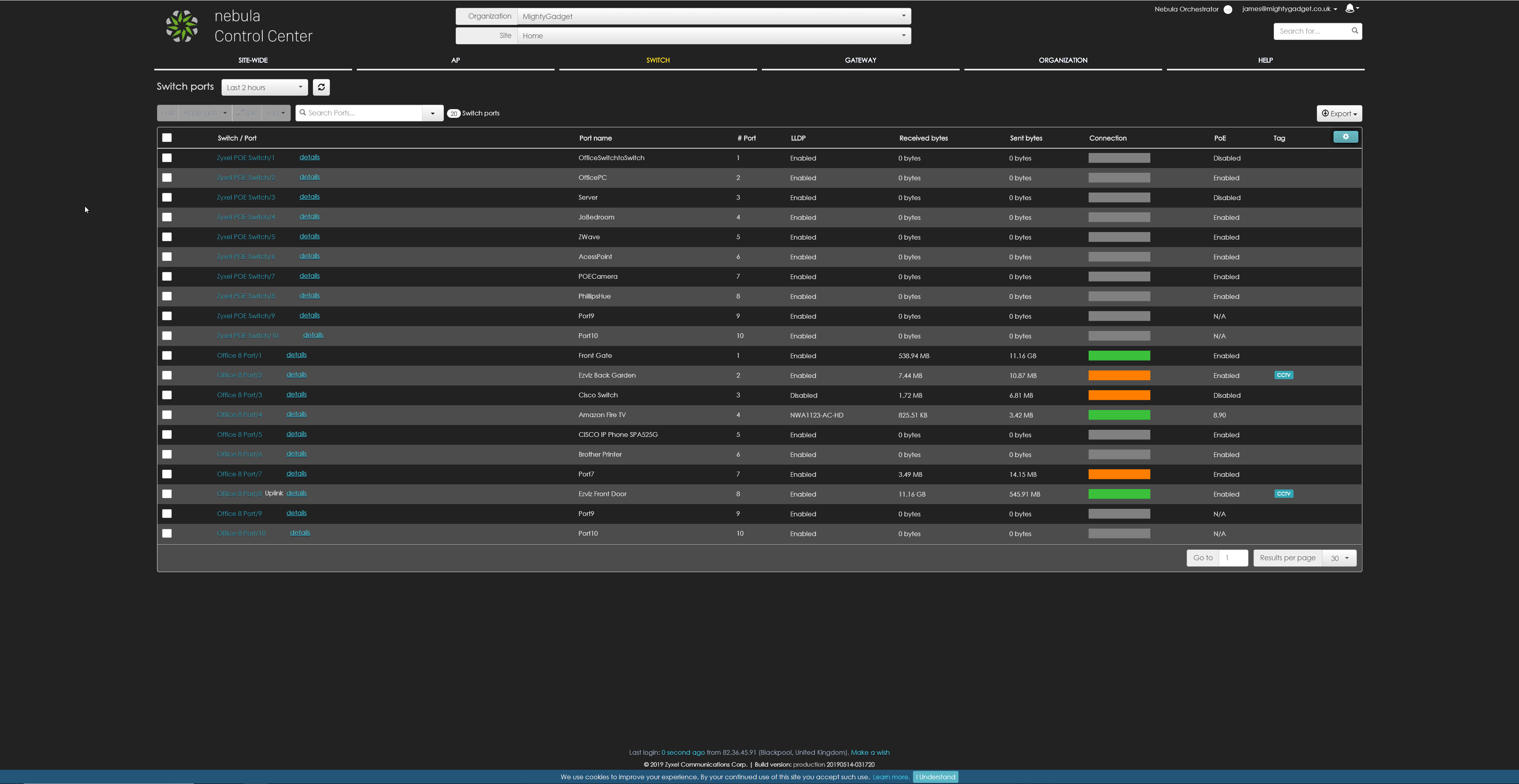
Task: Open the SITE-WIDE menu tab
Action: (252, 60)
